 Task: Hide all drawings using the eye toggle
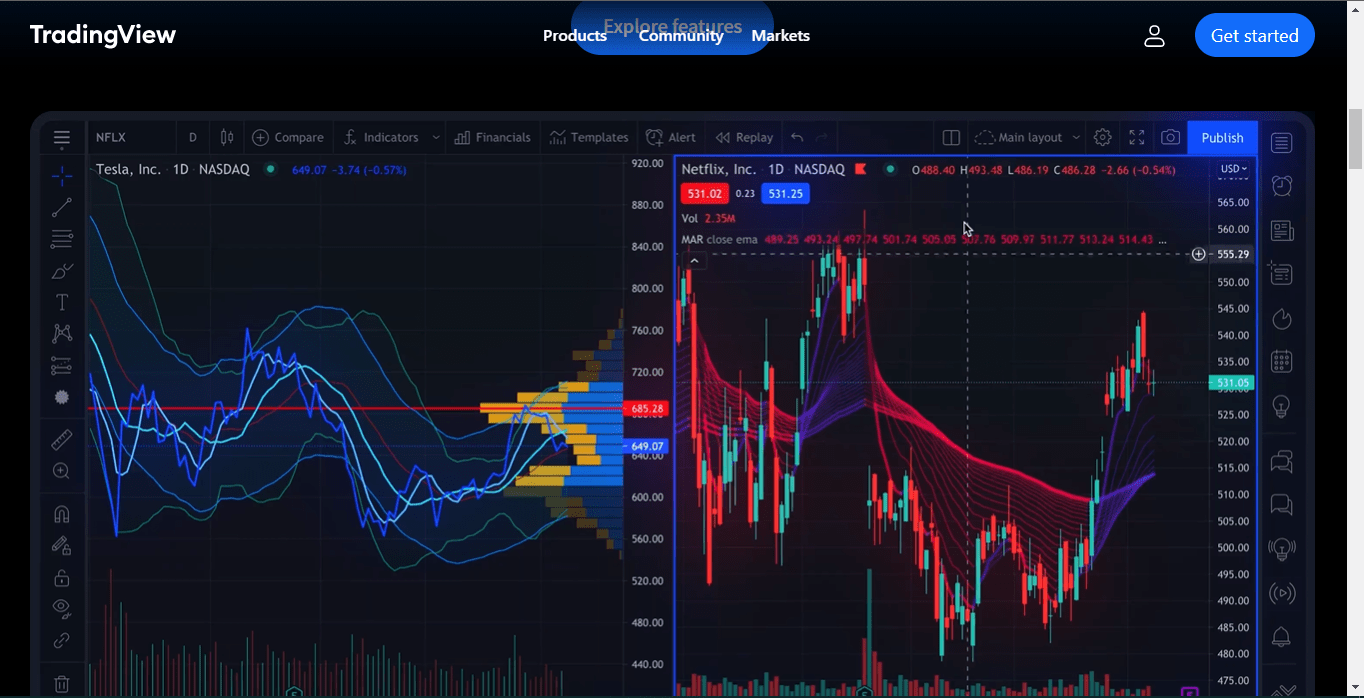(61, 608)
